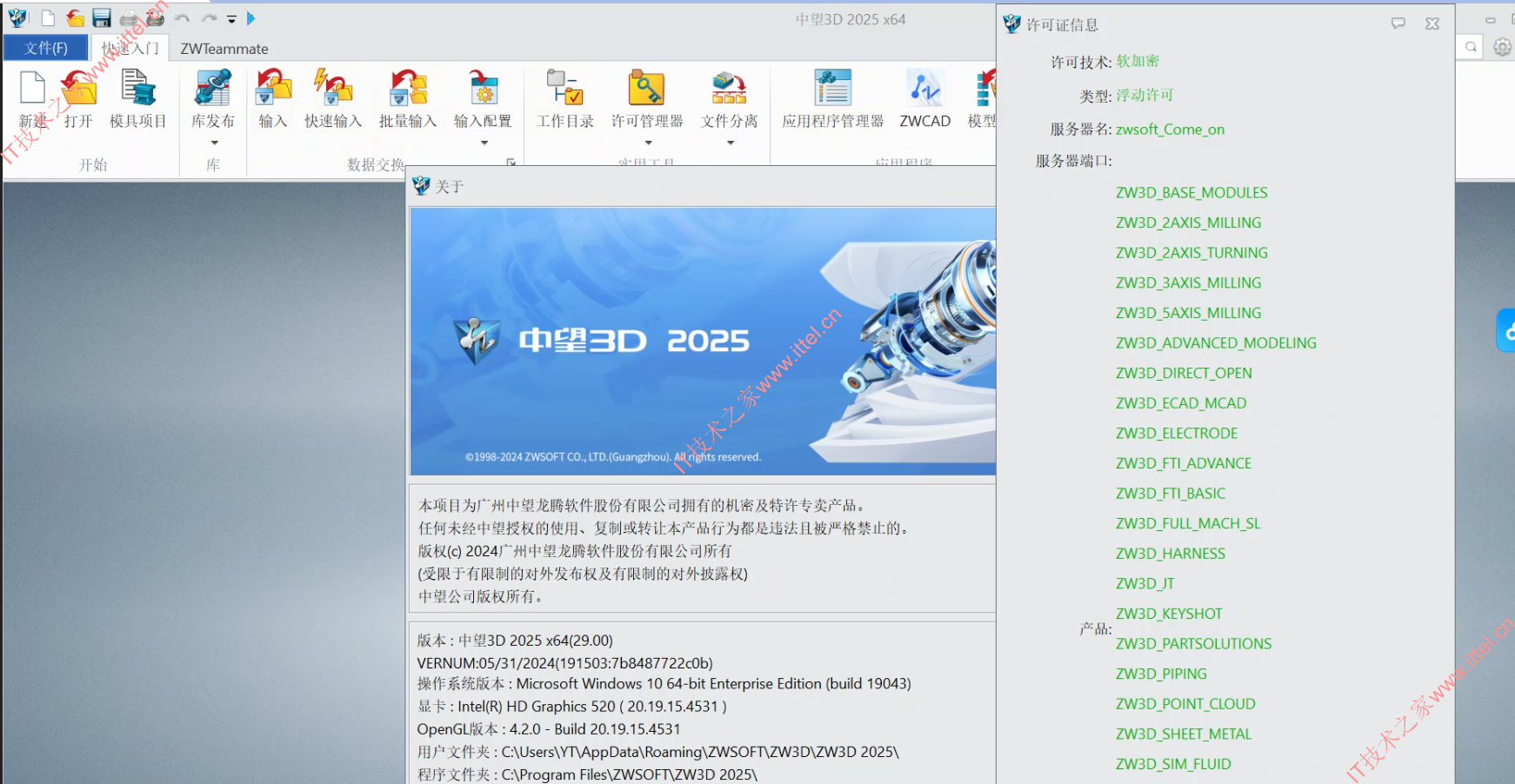Click the 中望3D 2025 splash image in About dialog
This screenshot has width=1515, height=784.
(x=703, y=341)
